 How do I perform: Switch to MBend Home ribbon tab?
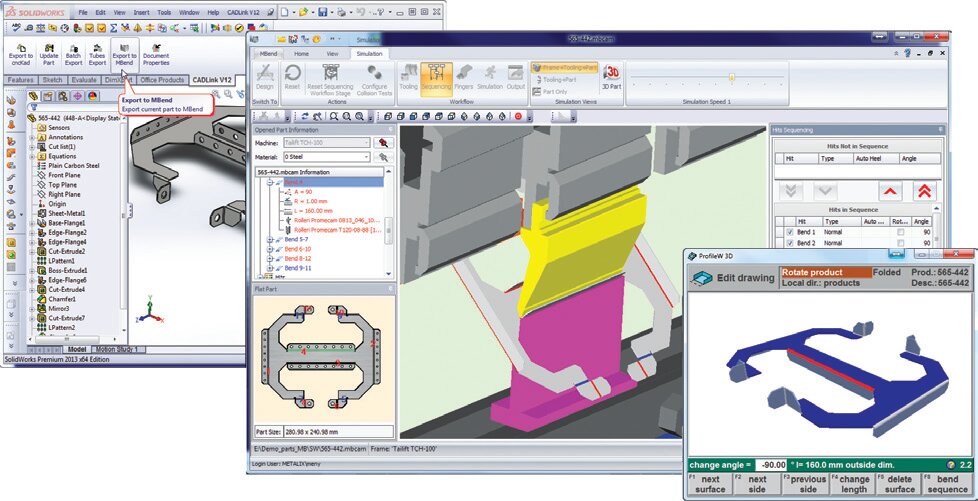pyautogui.click(x=301, y=54)
